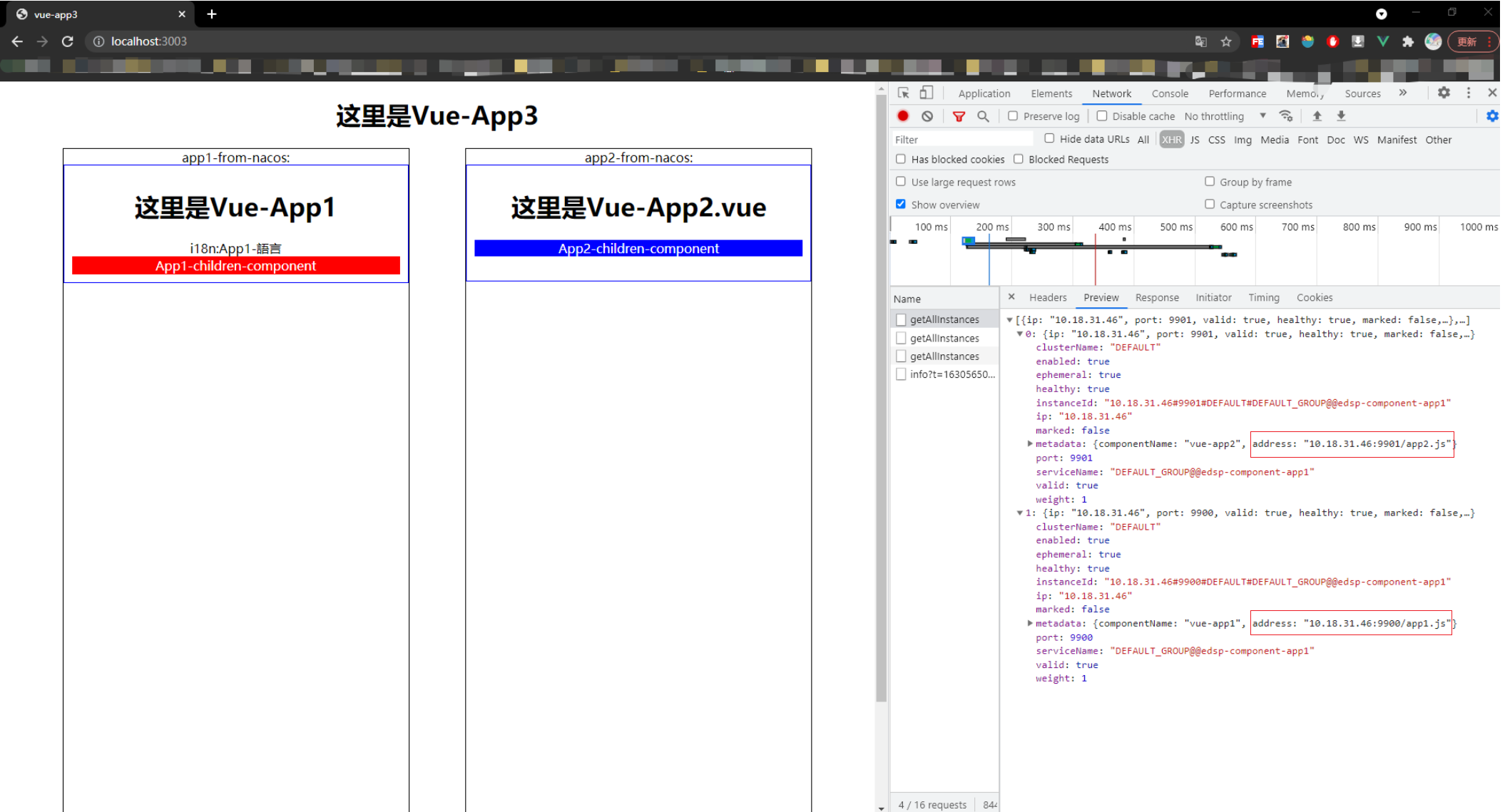Click the inspect element picker icon
Screen dimensions: 1505x812
point(903,93)
